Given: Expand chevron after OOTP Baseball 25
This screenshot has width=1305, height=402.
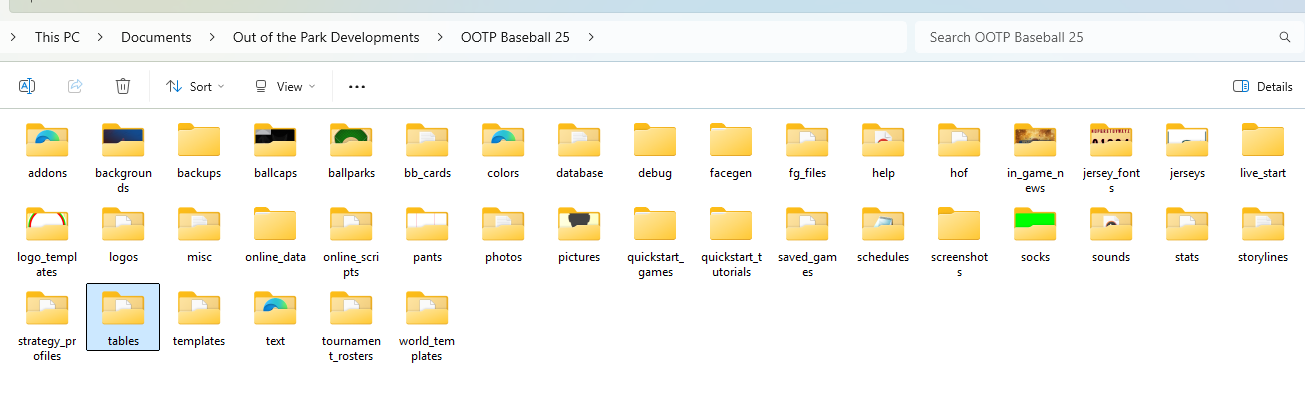Looking at the screenshot, I should tap(591, 37).
